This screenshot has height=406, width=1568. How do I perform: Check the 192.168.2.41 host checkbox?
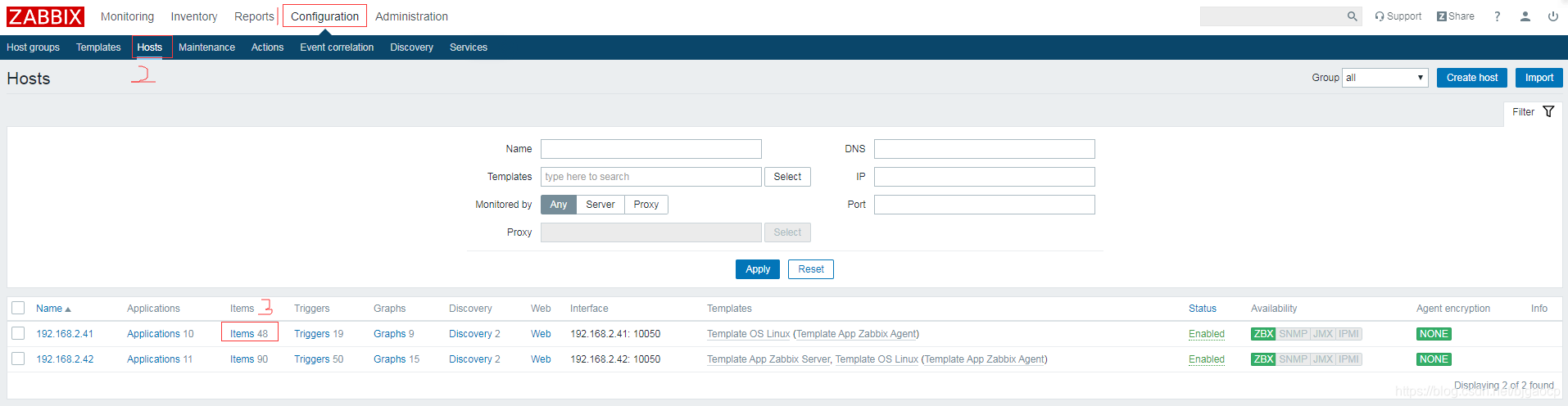coord(18,334)
